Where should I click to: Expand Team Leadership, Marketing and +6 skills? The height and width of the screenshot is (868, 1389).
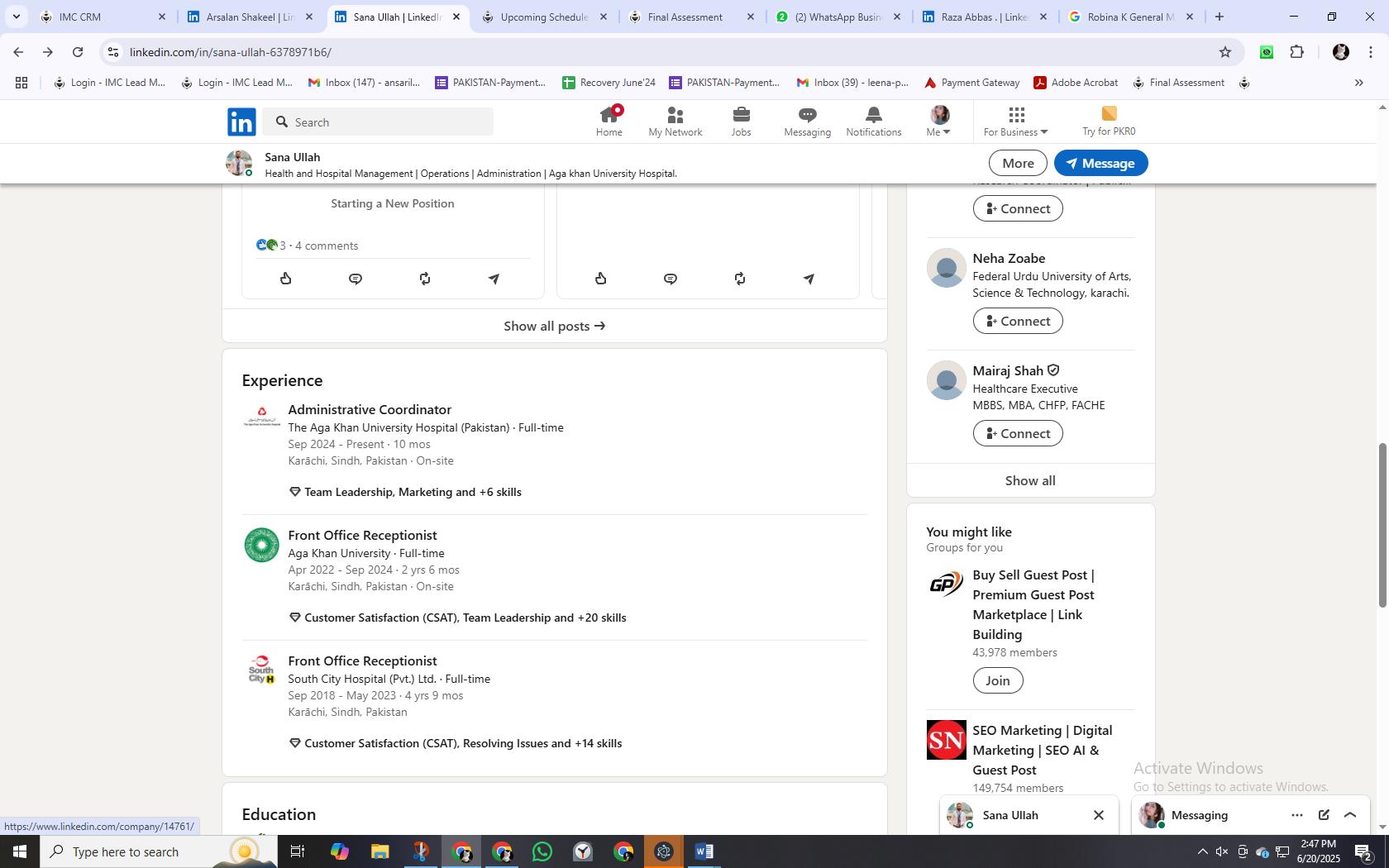pos(413,492)
